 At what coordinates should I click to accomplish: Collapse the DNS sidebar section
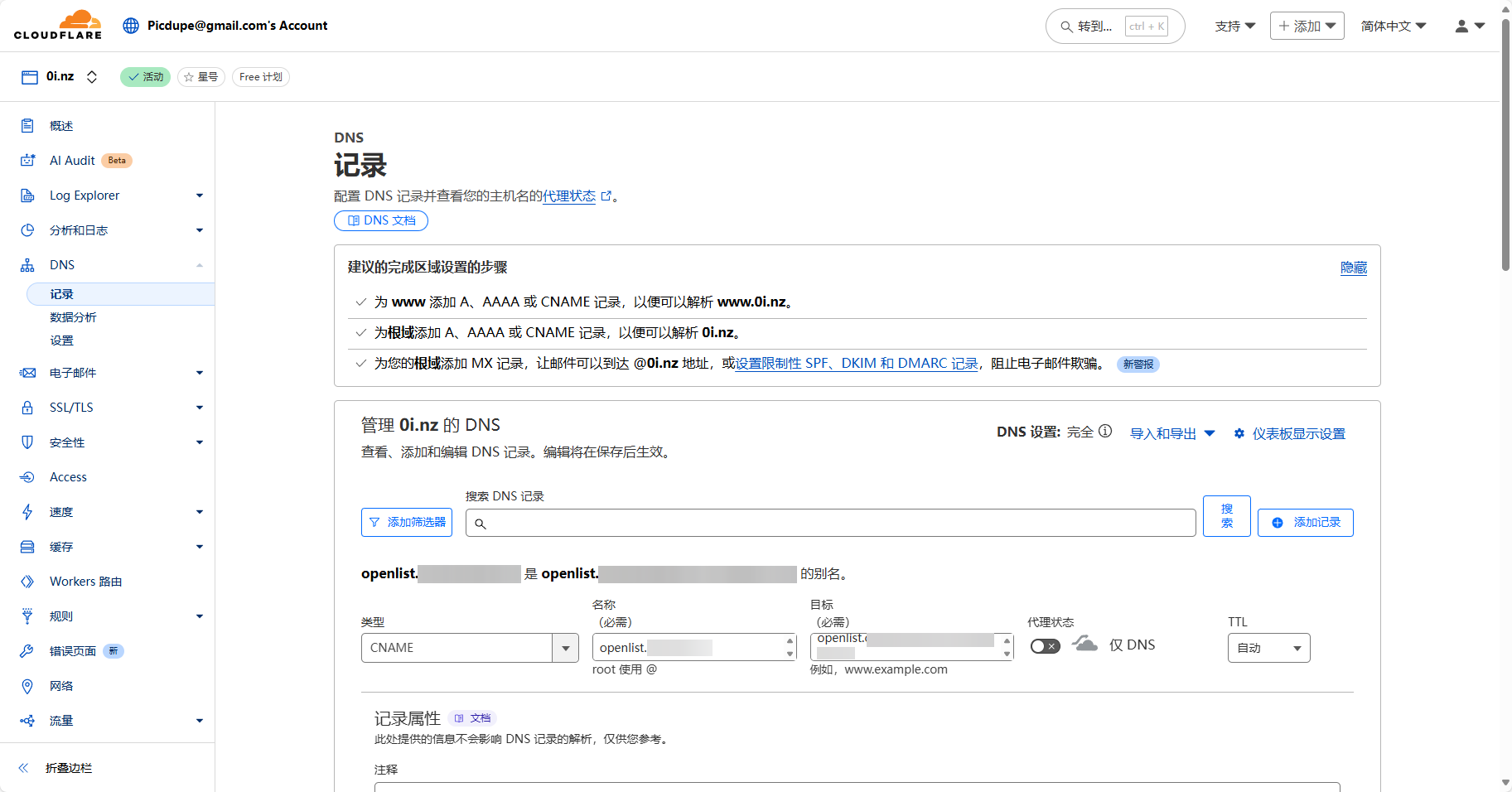click(x=200, y=265)
